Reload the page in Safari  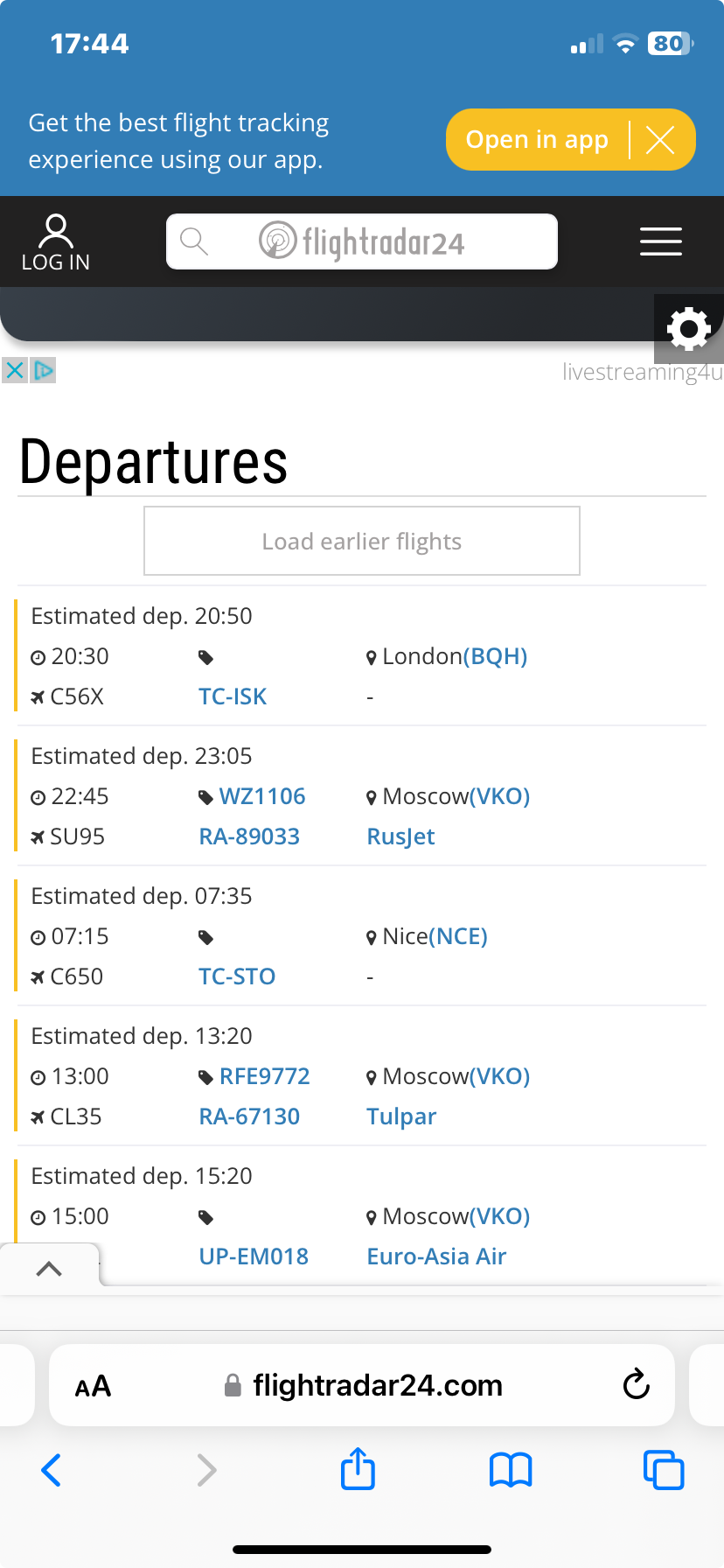pyautogui.click(x=637, y=1384)
